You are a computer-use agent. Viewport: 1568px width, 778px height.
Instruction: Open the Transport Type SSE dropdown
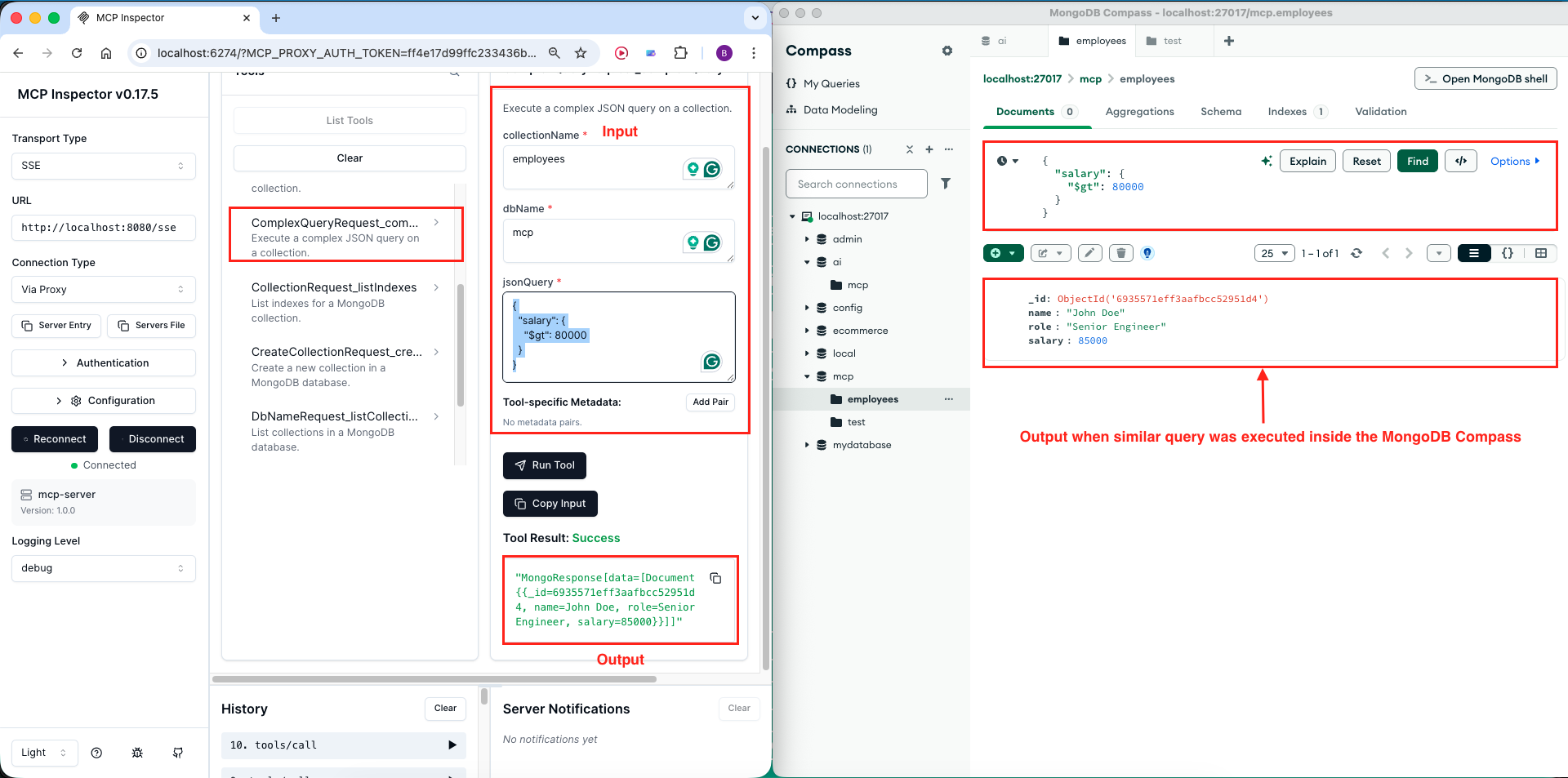pos(103,165)
